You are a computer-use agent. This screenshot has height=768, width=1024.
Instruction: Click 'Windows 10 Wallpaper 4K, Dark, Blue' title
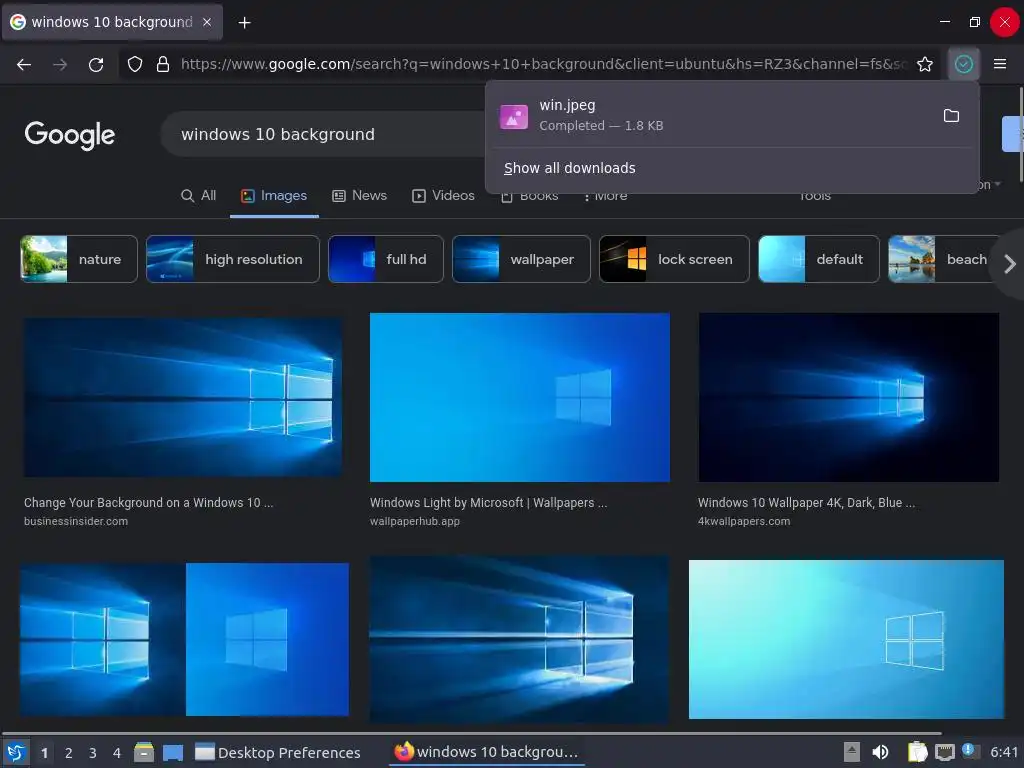pyautogui.click(x=807, y=503)
